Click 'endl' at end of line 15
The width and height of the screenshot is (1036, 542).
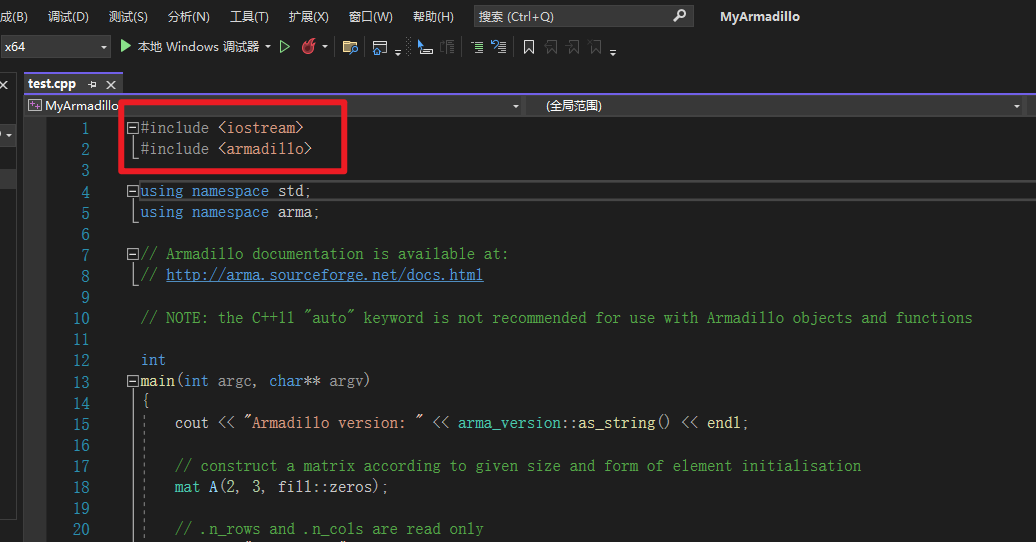pyautogui.click(x=723, y=424)
